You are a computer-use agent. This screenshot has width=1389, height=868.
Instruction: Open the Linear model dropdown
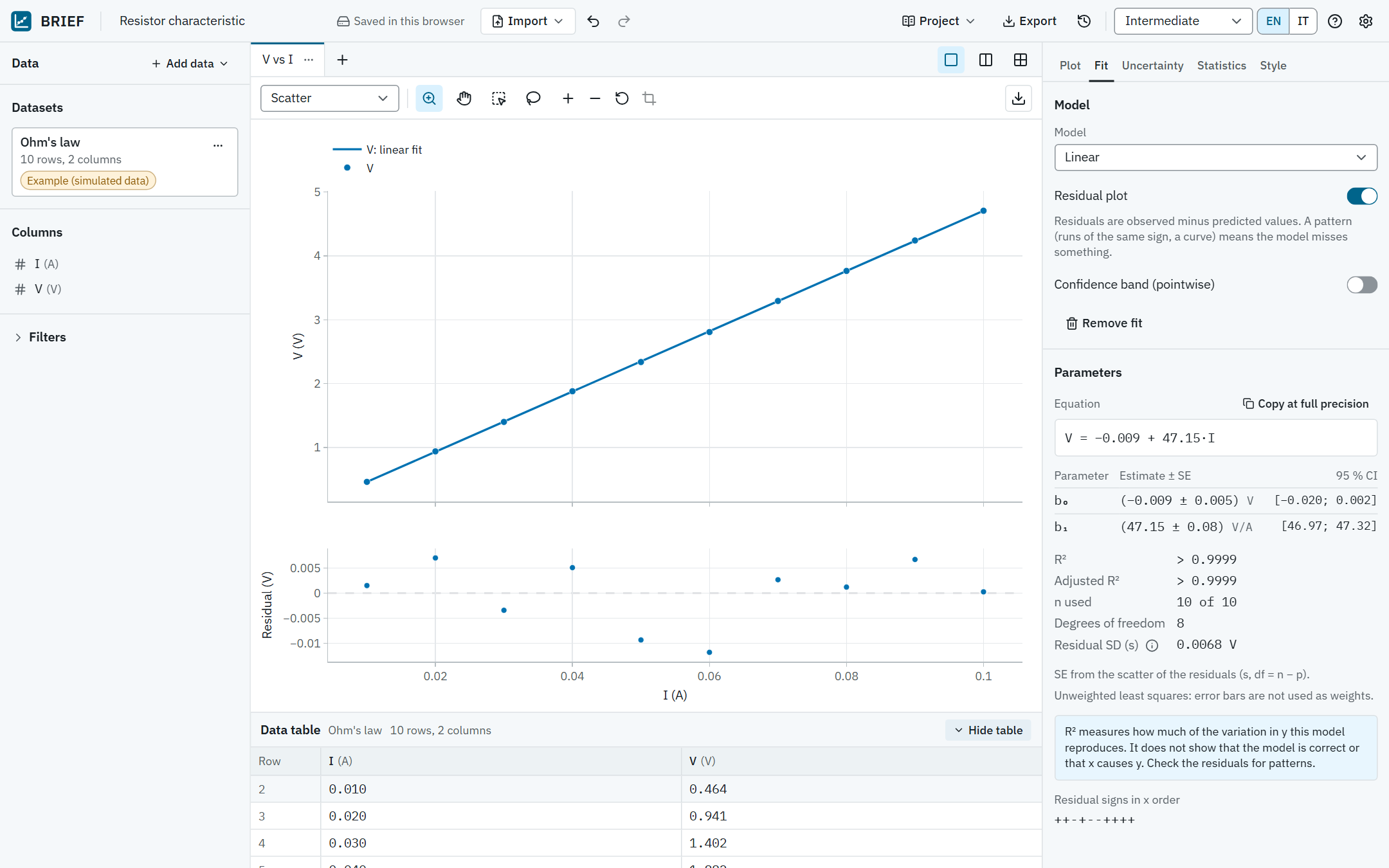(x=1215, y=158)
